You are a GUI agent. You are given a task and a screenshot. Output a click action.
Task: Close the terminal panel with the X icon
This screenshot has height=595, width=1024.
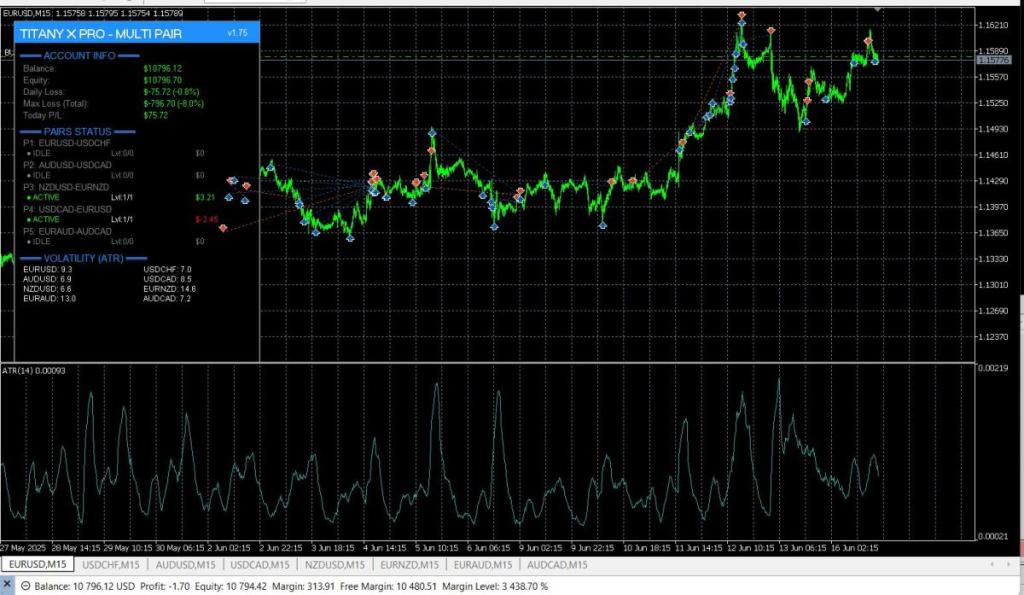[7, 585]
